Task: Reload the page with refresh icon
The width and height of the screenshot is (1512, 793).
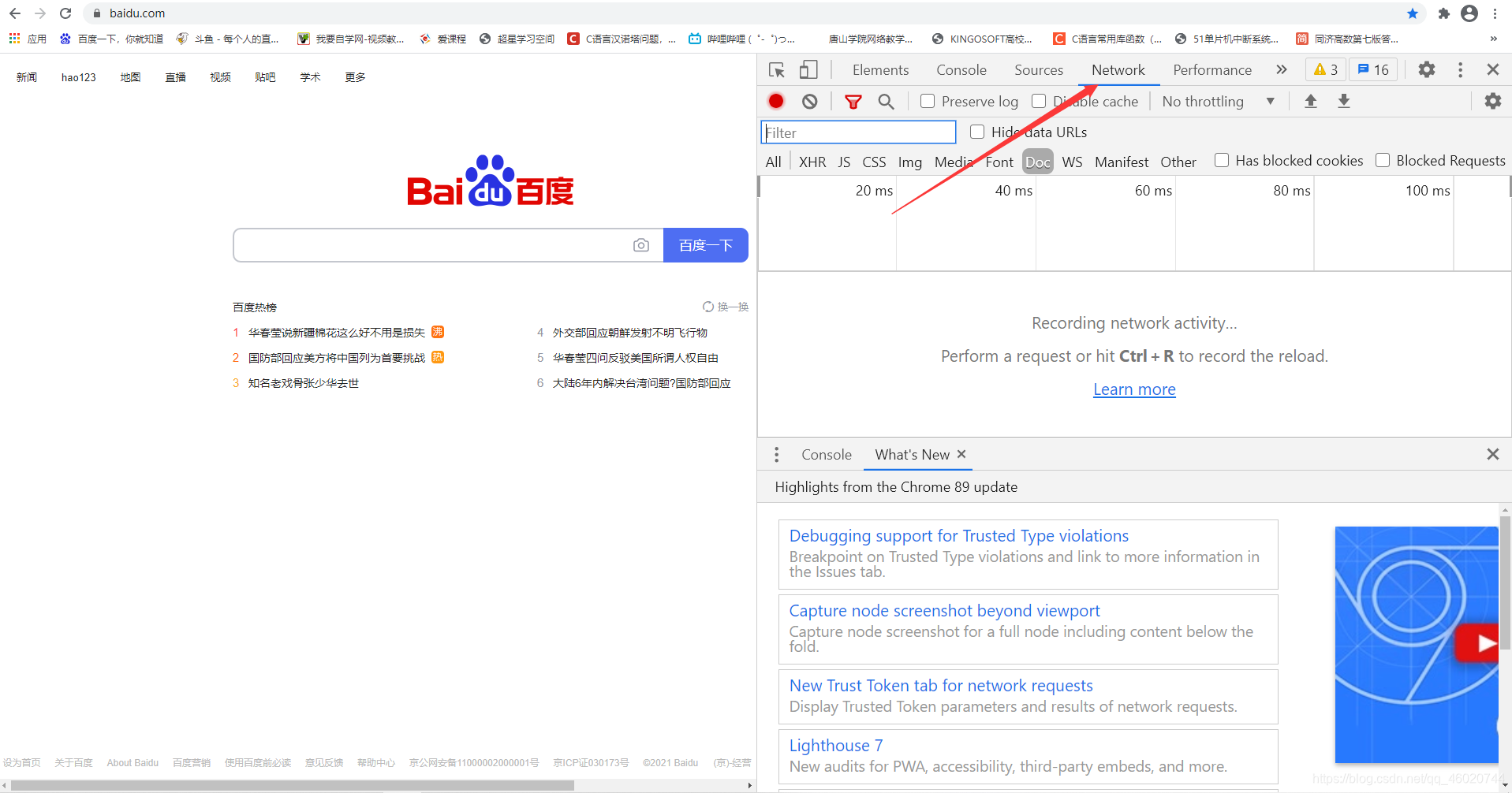Action: point(65,13)
